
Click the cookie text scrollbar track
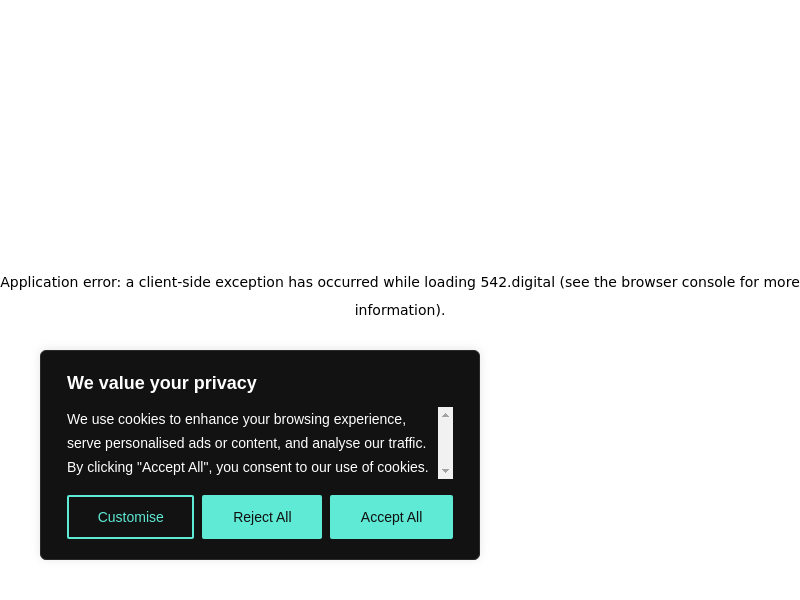point(445,443)
